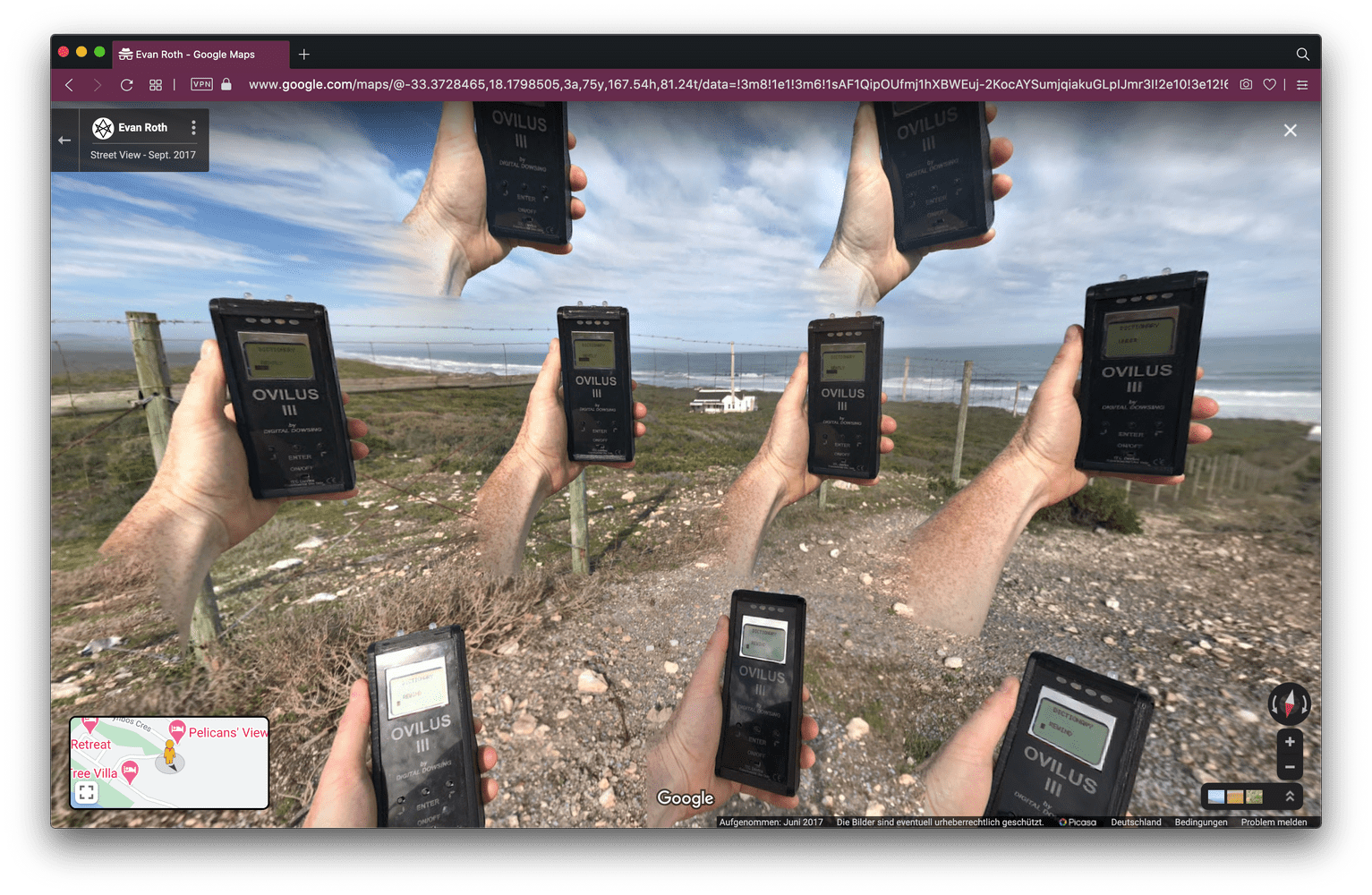Viewport: 1372px width, 895px height.
Task: Open the three-dot options menu
Action: point(193,128)
